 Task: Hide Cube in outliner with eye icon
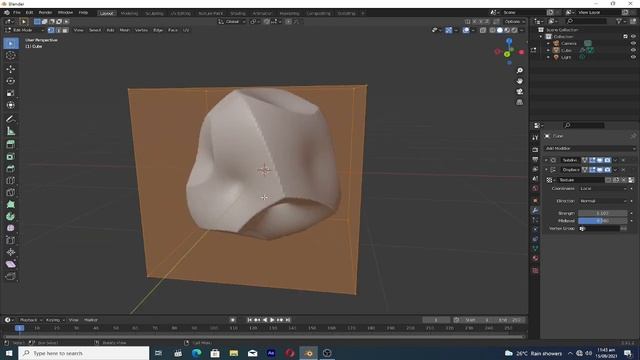[633, 50]
